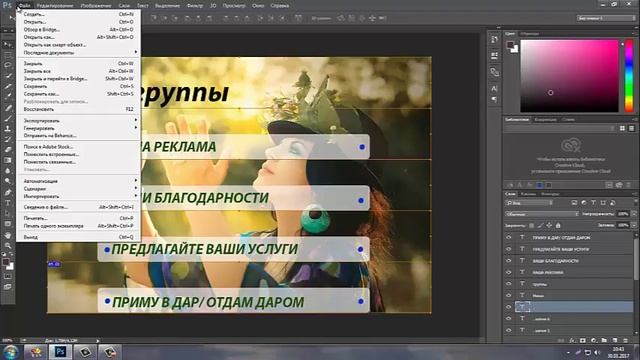Open Последние документы submenu

78,52
